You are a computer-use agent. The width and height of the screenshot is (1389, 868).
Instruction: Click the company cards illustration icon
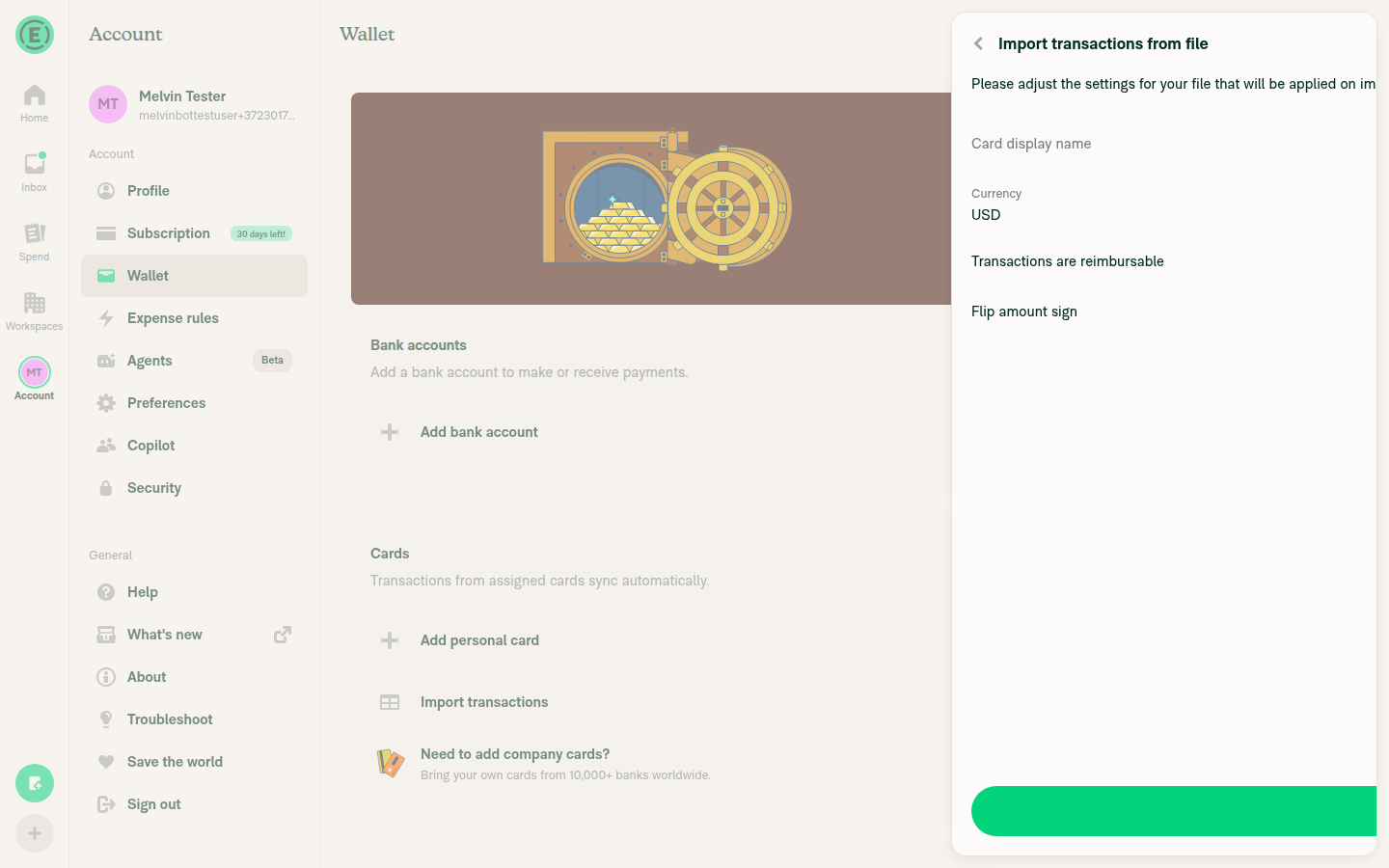pos(390,764)
